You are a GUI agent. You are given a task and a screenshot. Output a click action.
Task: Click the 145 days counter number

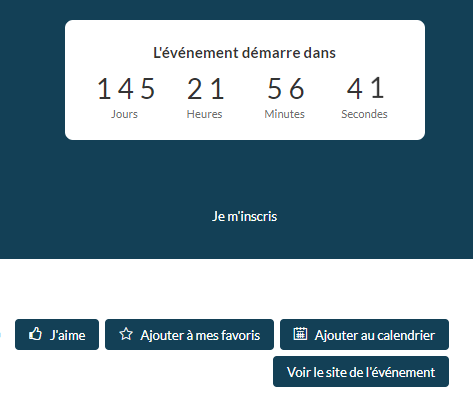(x=126, y=89)
